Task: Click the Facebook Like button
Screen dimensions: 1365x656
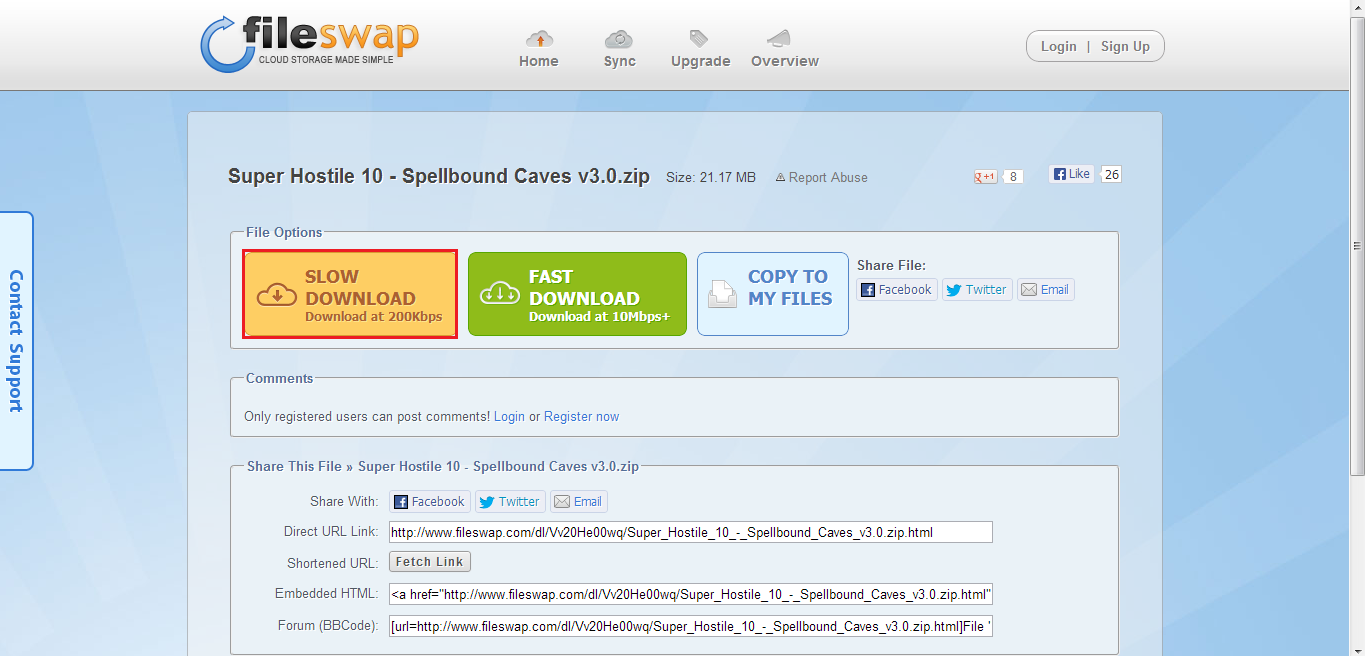Action: point(1071,174)
